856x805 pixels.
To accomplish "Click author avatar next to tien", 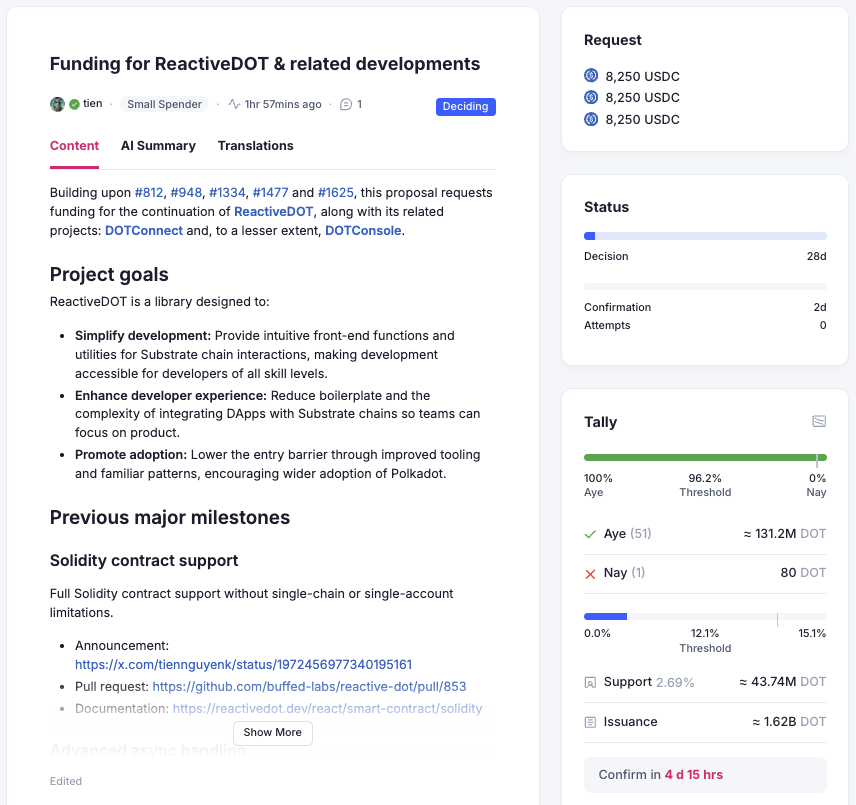I will click(57, 104).
